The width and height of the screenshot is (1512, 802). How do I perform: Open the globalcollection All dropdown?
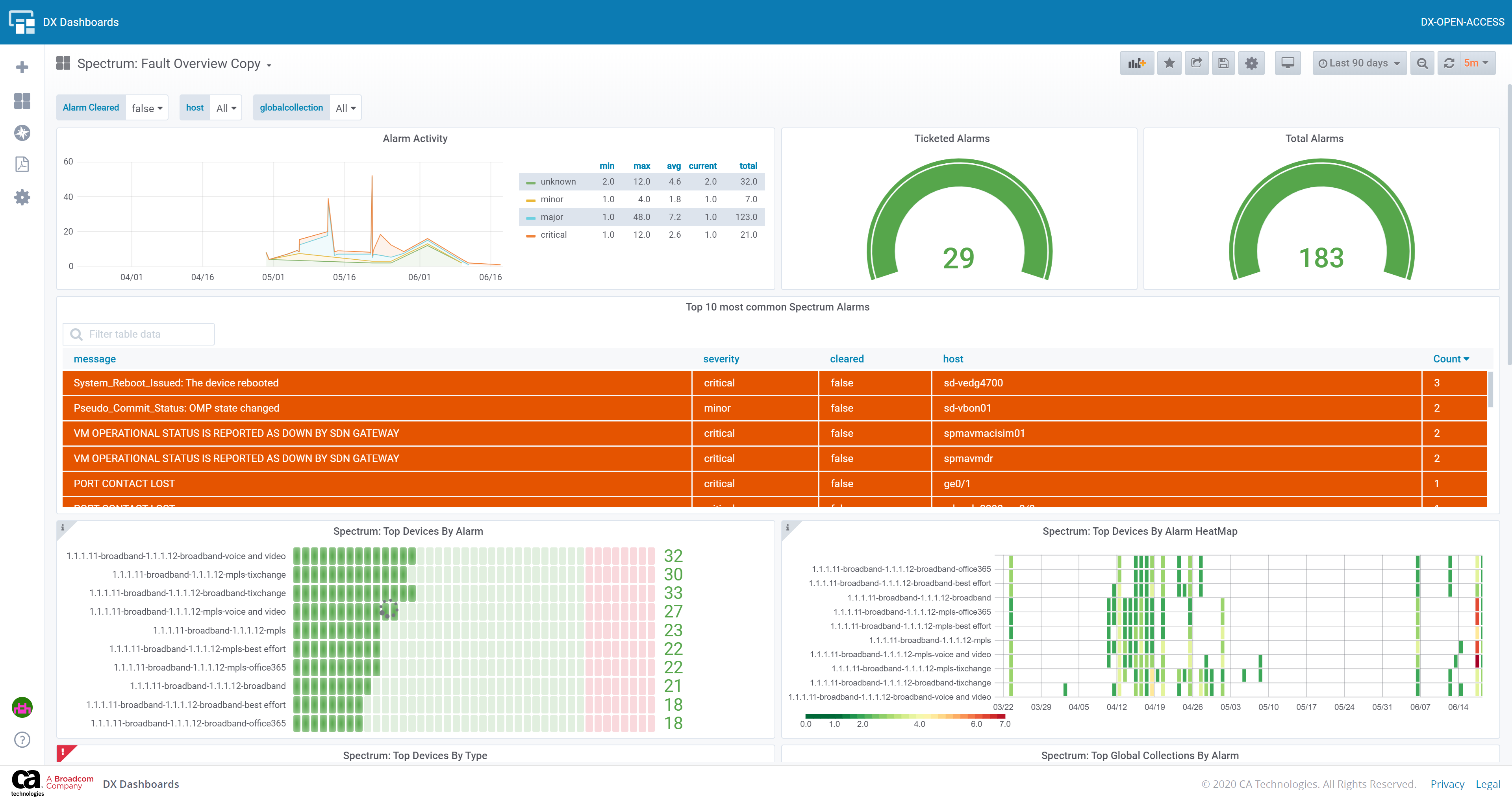pos(346,108)
